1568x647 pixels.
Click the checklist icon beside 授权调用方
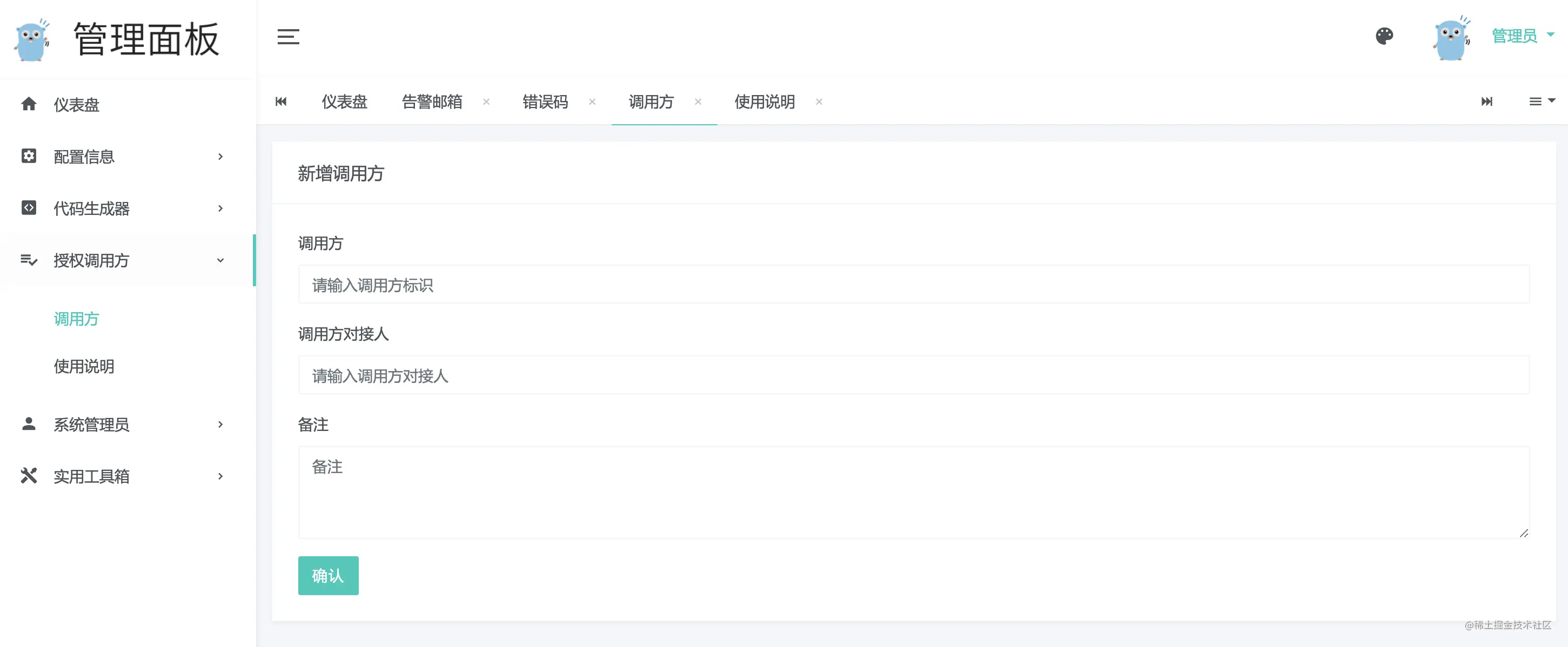coord(29,260)
